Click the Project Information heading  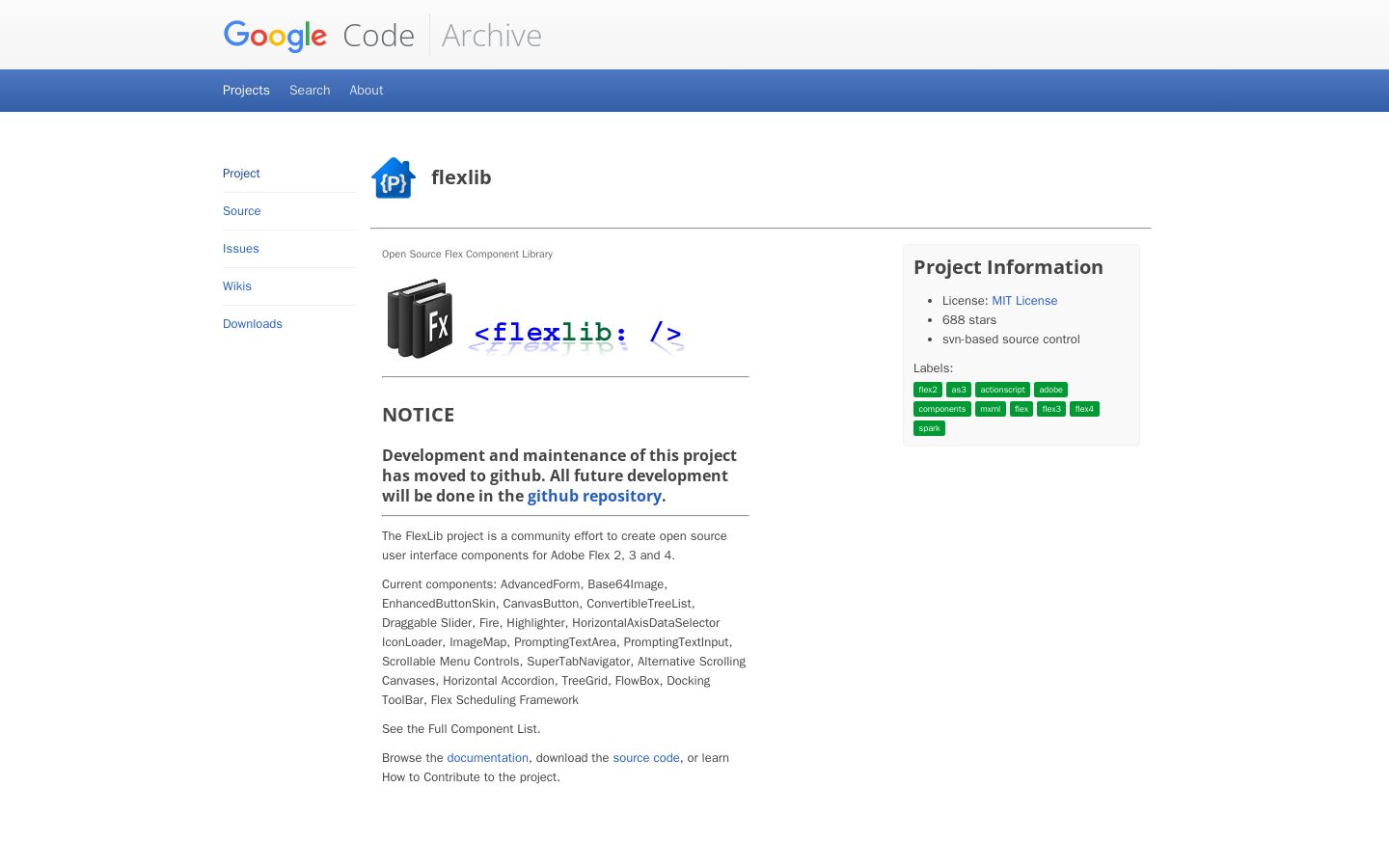pos(1008,267)
